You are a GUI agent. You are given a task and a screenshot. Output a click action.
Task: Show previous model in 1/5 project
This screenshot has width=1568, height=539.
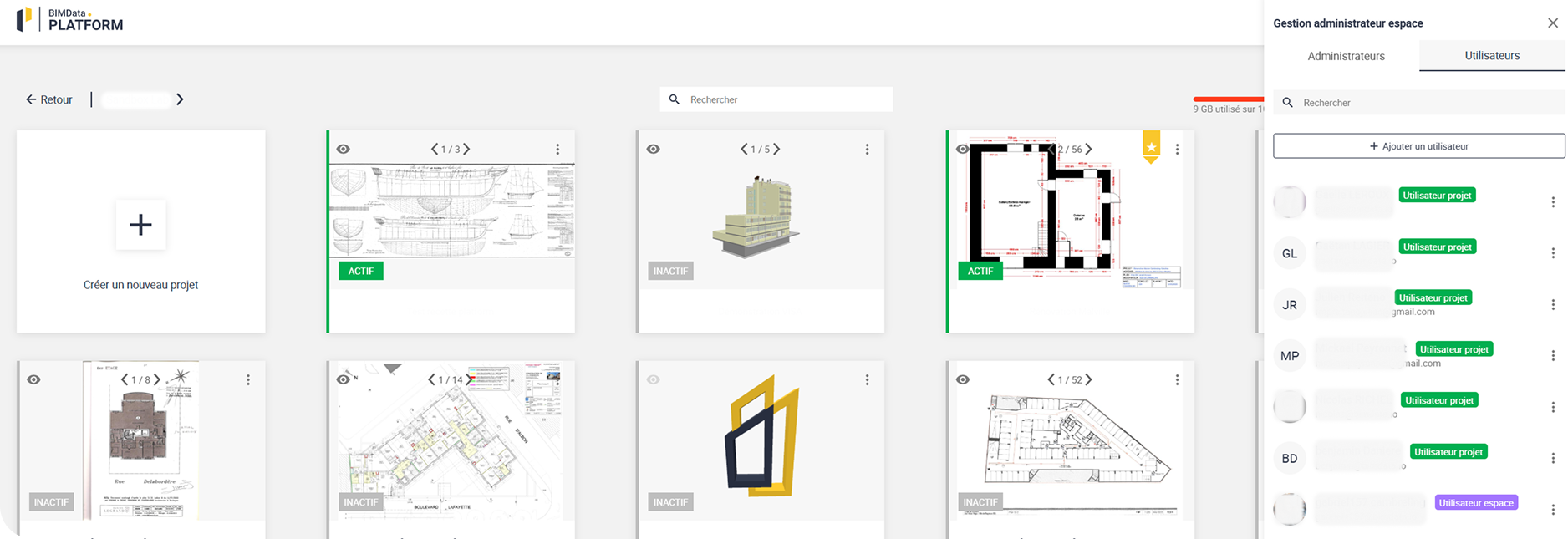click(x=744, y=150)
